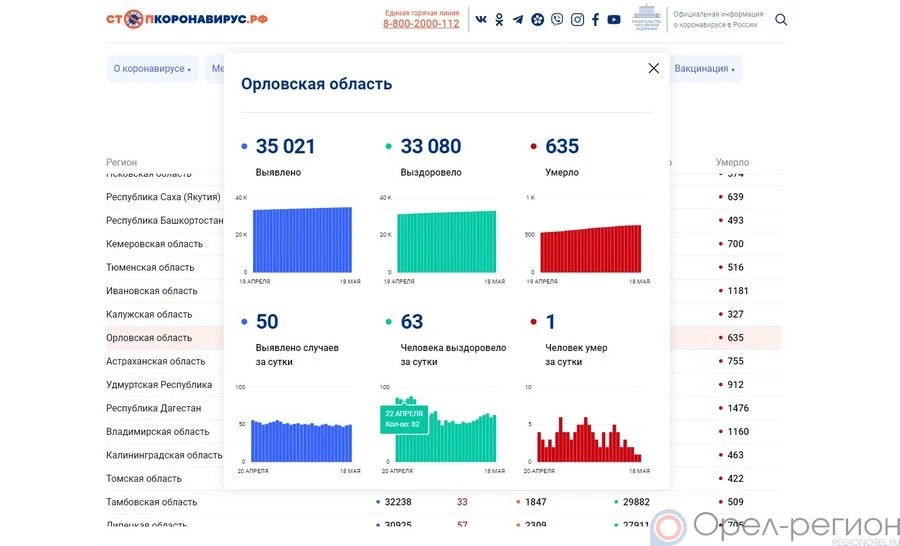Click the search magnifier icon

(781, 20)
